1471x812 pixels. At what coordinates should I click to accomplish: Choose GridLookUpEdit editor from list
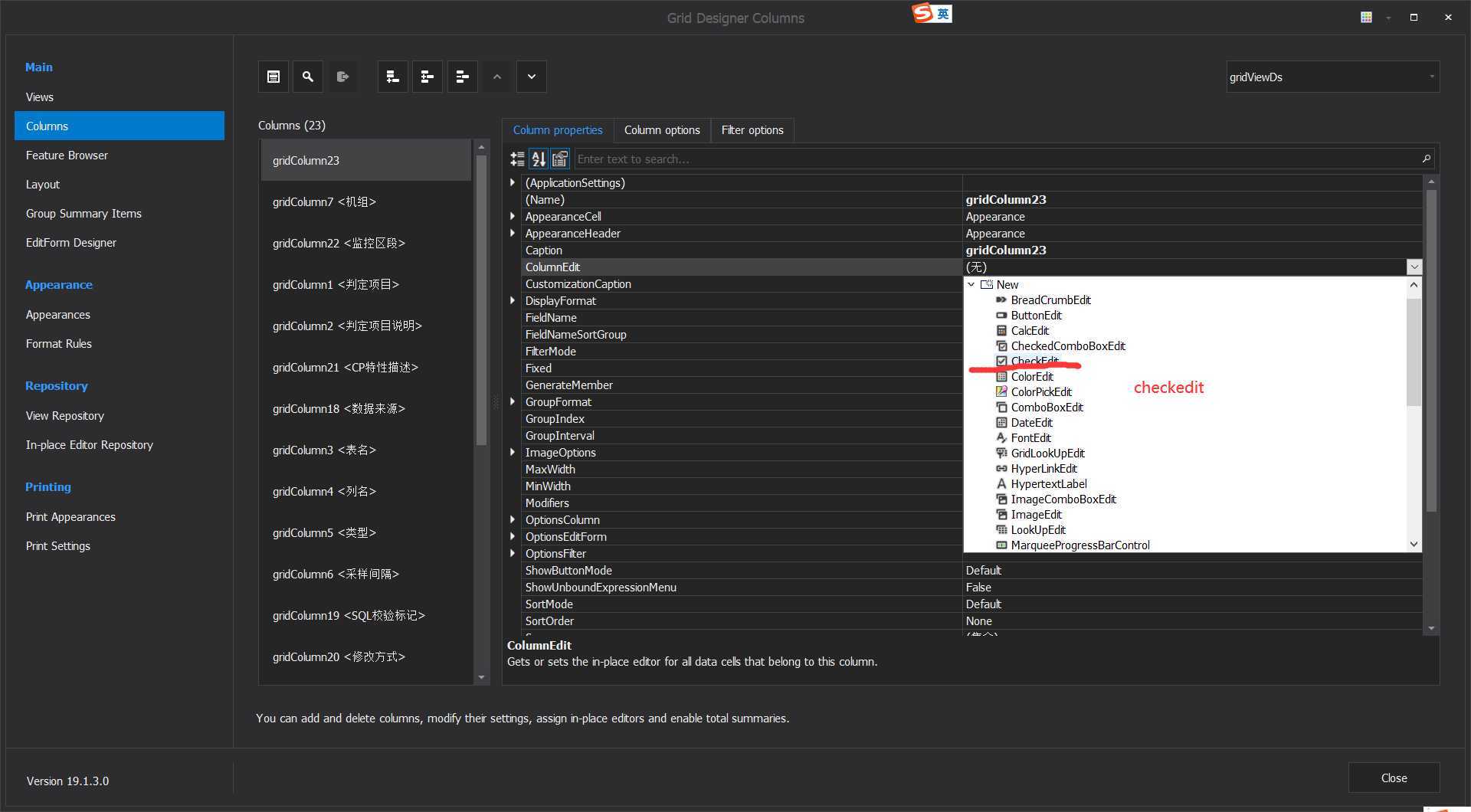(1047, 453)
